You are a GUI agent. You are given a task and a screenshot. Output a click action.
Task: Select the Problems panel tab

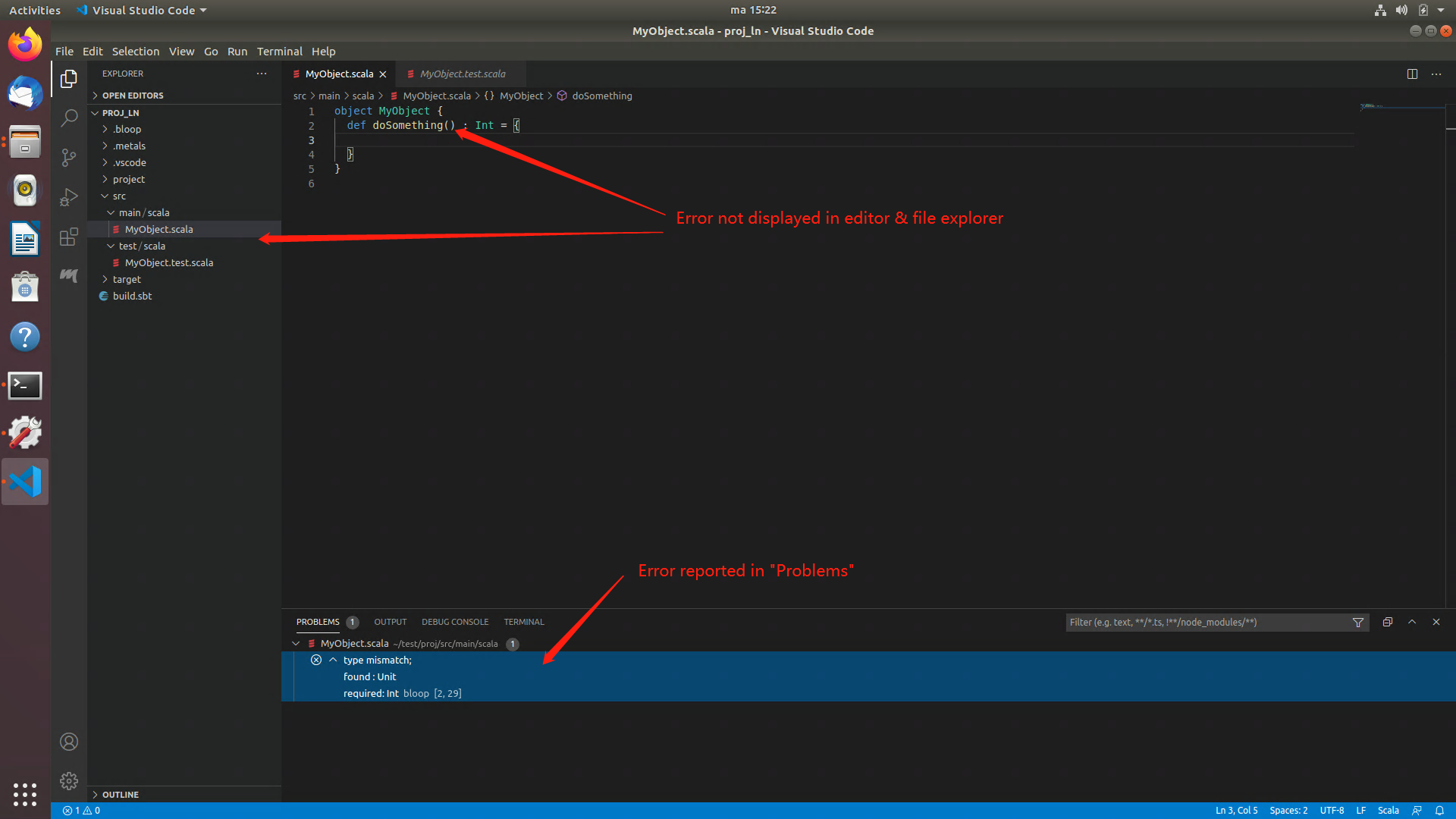pos(318,622)
